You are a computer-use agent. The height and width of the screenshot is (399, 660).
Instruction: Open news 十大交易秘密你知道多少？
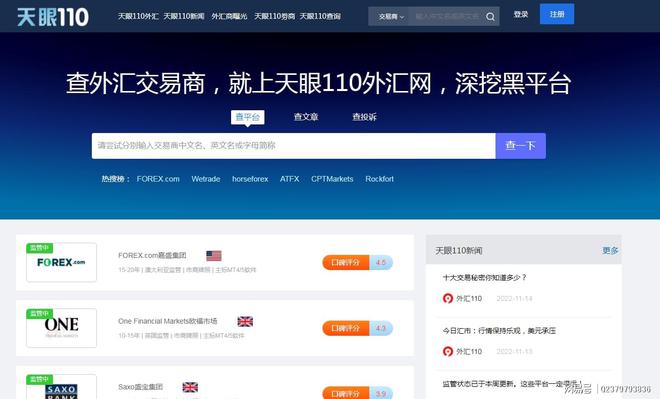(484, 277)
